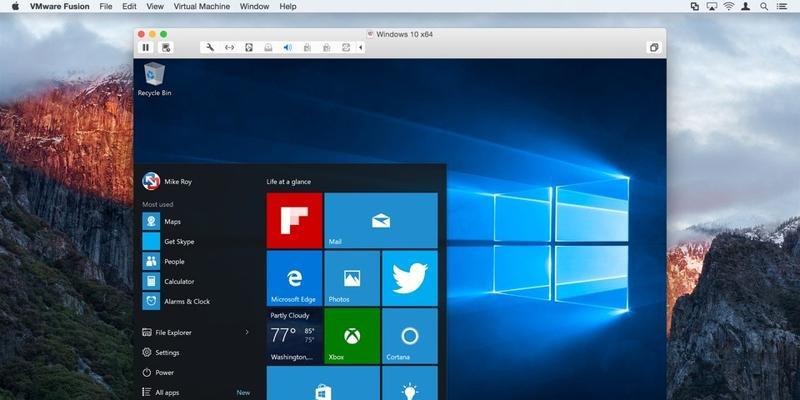Viewport: 800px width, 400px height.
Task: Open the Mail tile
Action: pos(381,220)
